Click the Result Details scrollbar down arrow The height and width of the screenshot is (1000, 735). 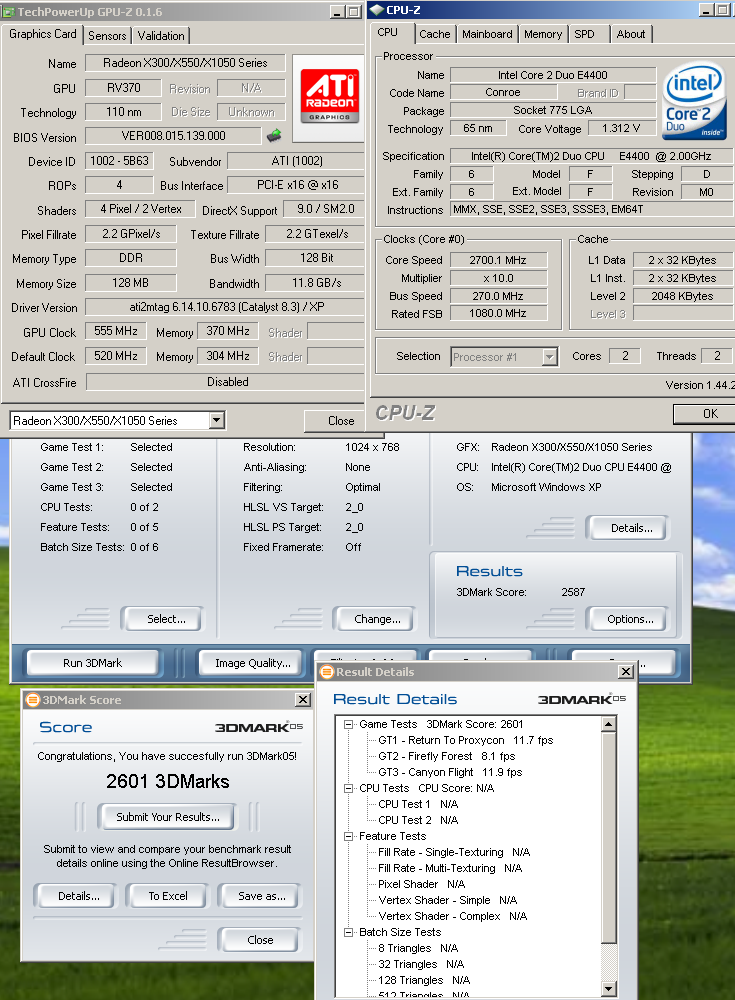tap(609, 989)
